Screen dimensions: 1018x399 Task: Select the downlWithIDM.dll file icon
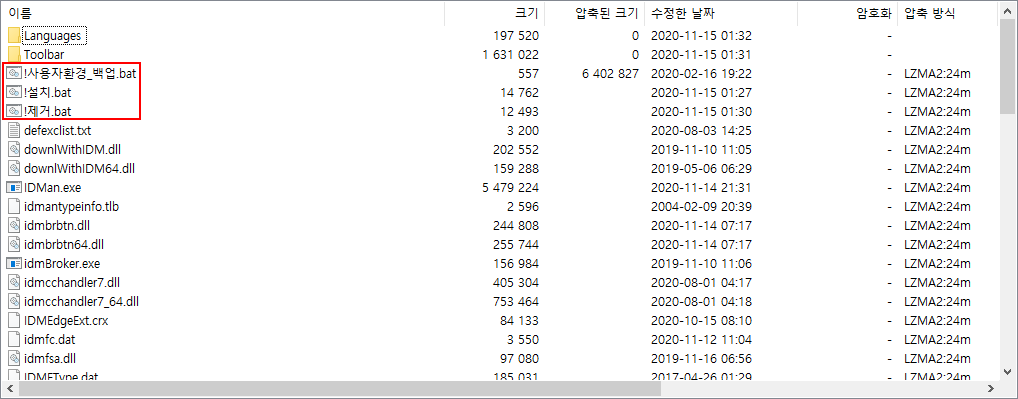pyautogui.click(x=14, y=149)
